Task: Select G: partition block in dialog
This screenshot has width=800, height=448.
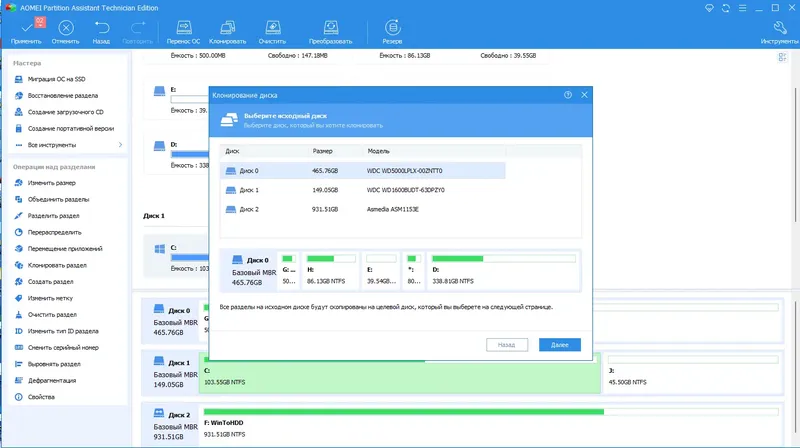Action: pyautogui.click(x=289, y=270)
